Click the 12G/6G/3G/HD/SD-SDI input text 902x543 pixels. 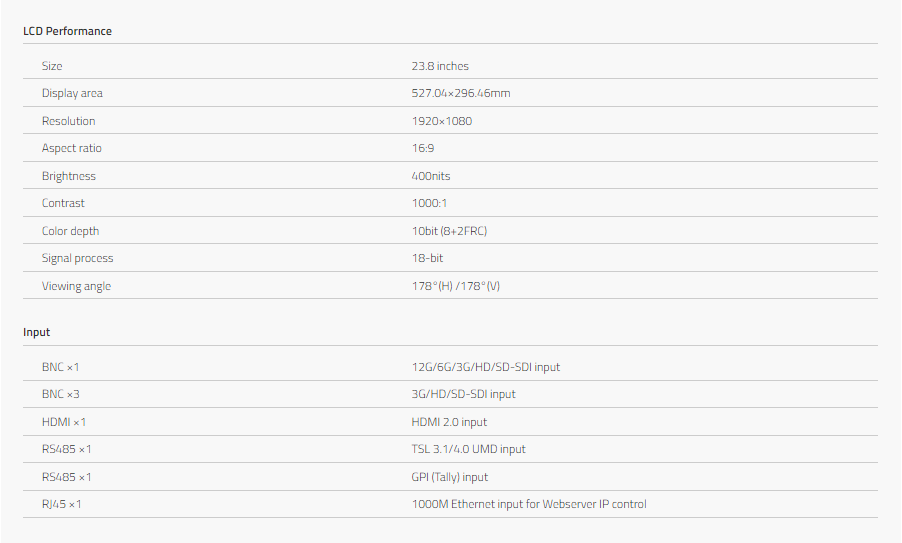tap(486, 367)
